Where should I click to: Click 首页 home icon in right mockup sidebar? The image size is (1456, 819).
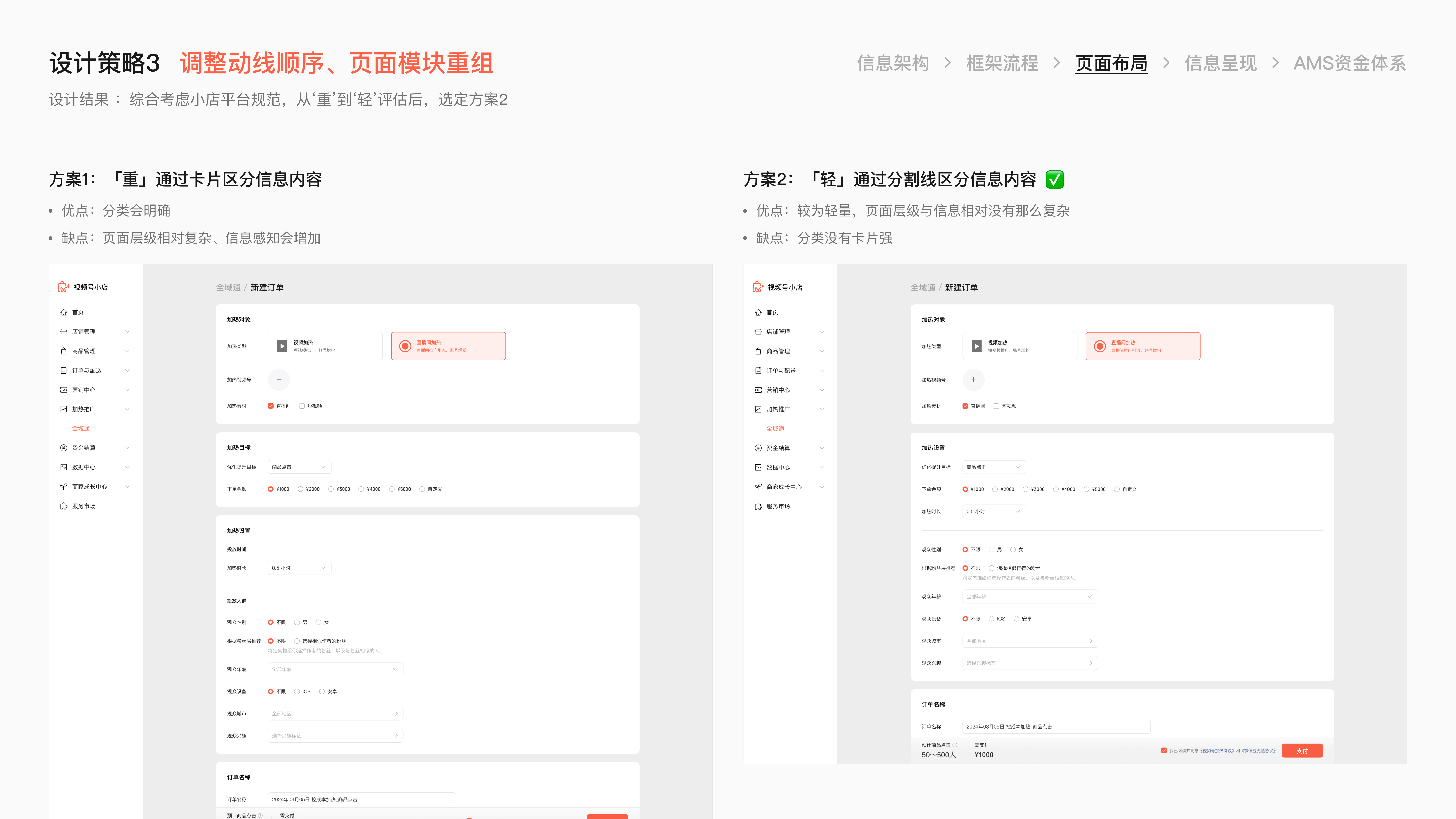pos(759,312)
